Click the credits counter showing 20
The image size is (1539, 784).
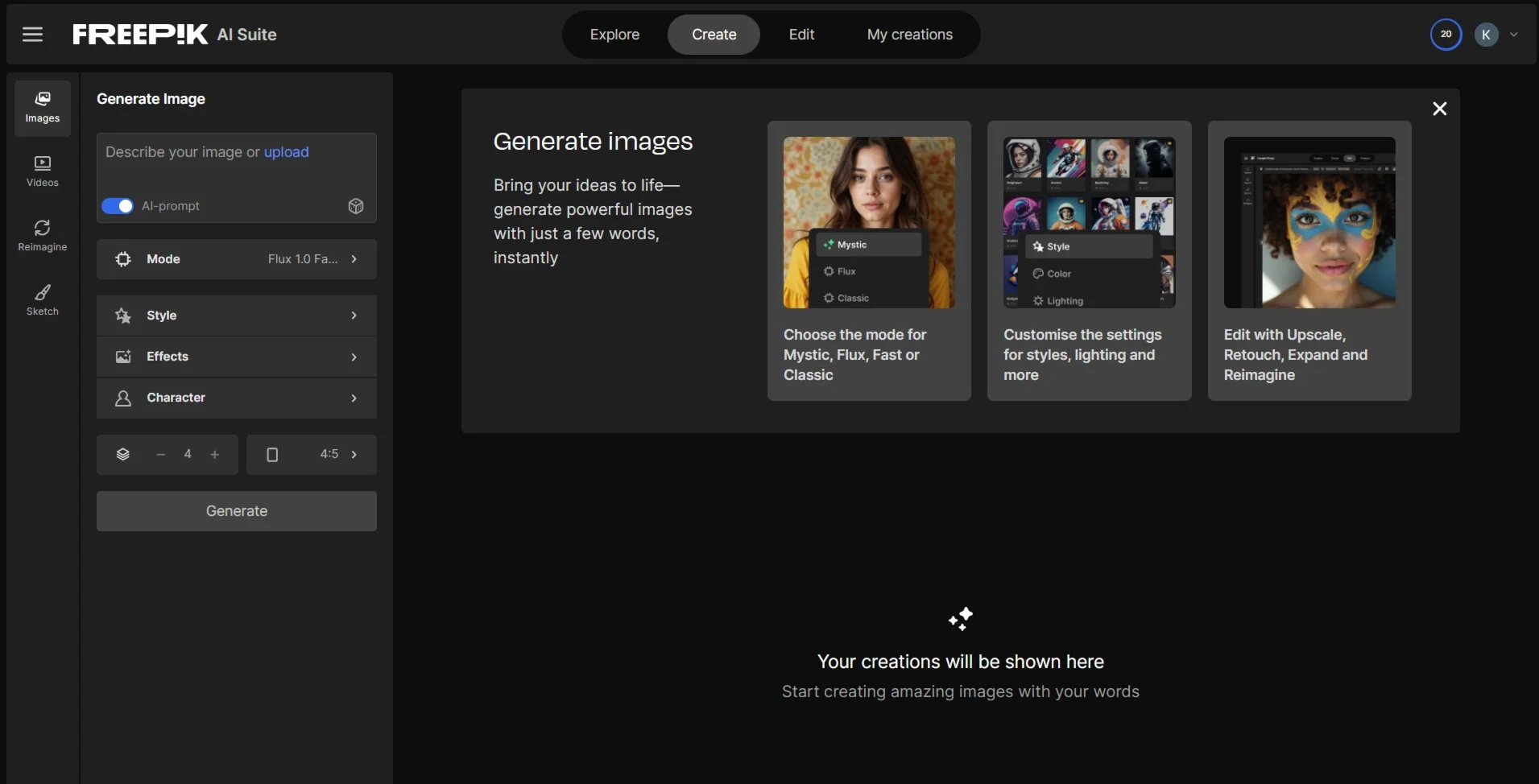point(1446,35)
